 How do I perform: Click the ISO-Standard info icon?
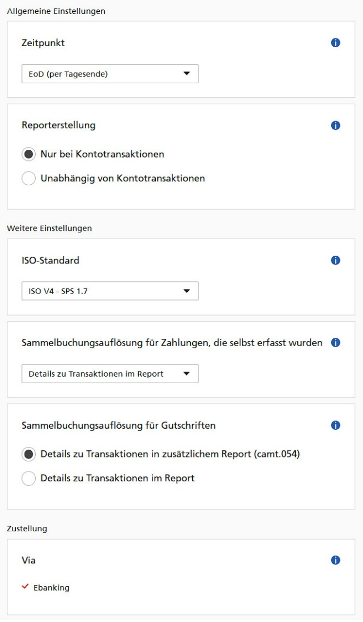pos(335,260)
